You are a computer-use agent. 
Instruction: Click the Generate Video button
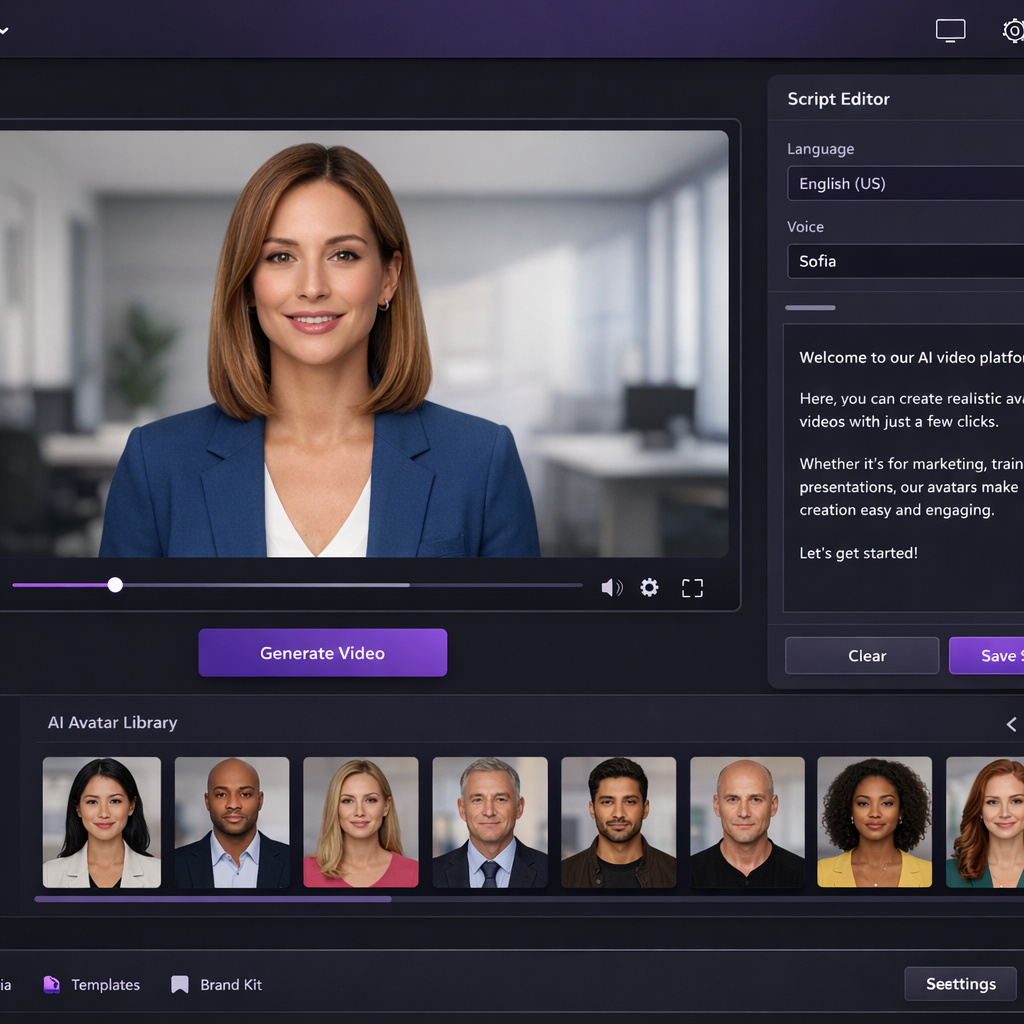click(x=322, y=652)
